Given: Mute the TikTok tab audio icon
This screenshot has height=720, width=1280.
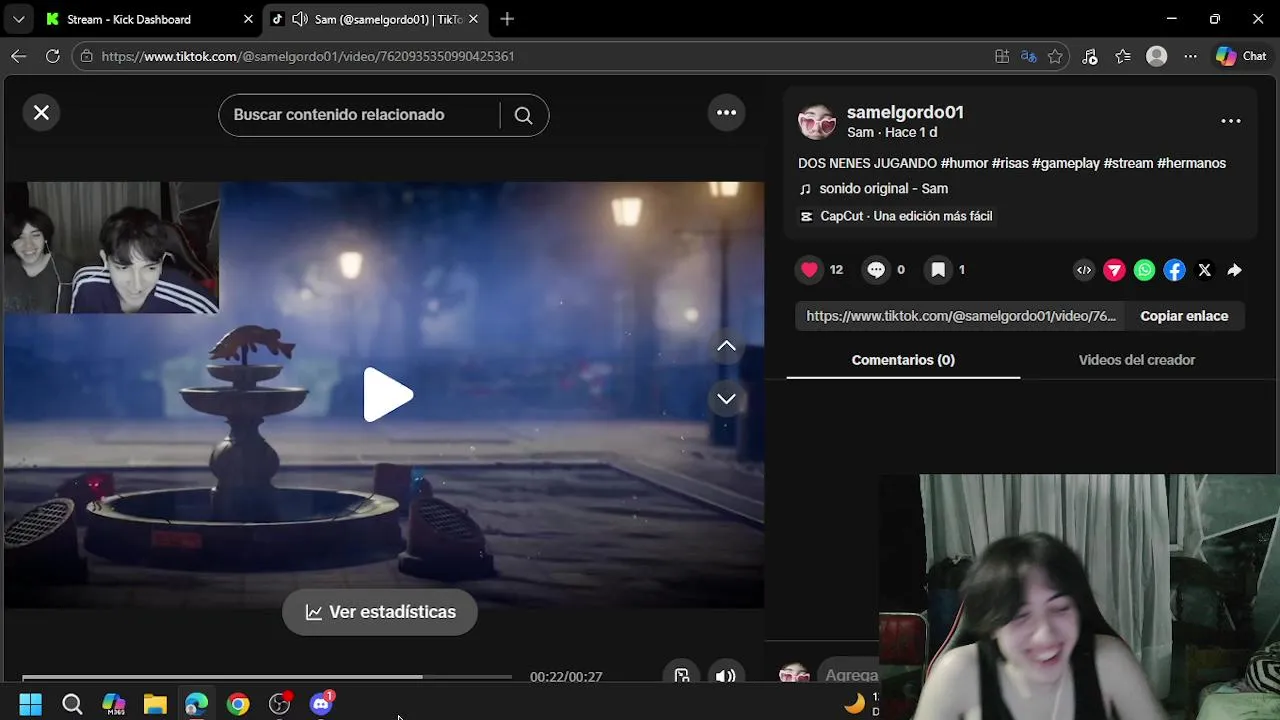Looking at the screenshot, I should point(298,19).
